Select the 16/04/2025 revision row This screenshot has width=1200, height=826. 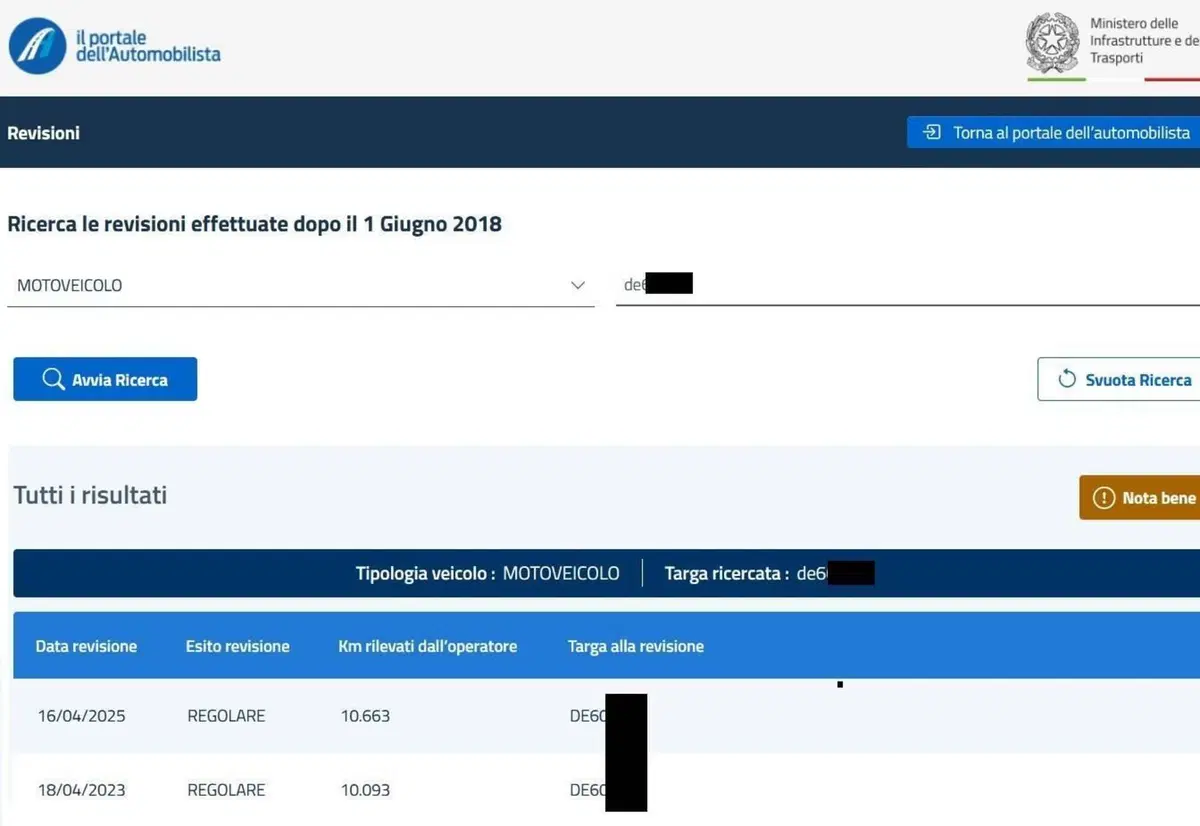(x=606, y=716)
